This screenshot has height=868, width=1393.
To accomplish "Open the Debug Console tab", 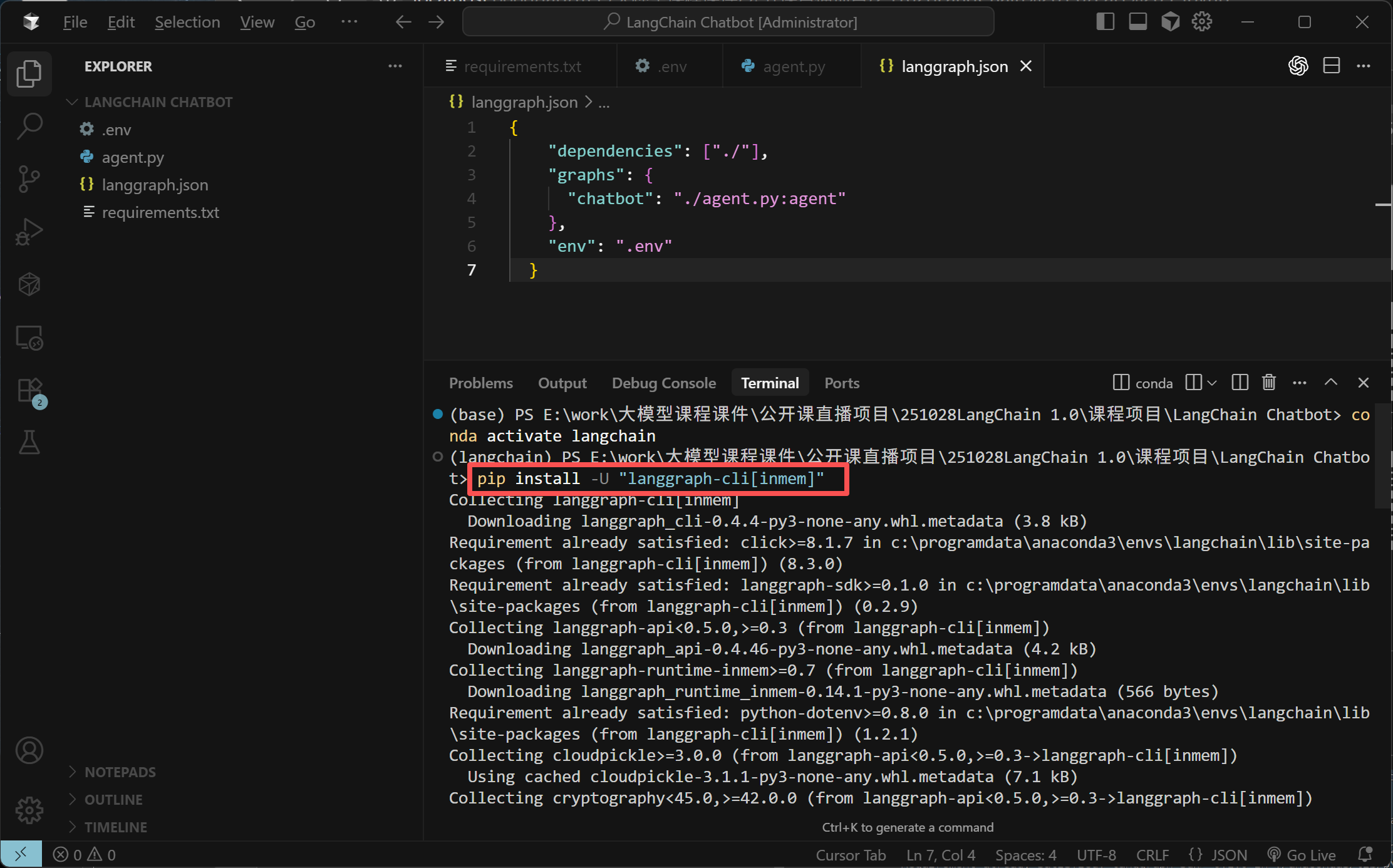I will click(x=664, y=383).
